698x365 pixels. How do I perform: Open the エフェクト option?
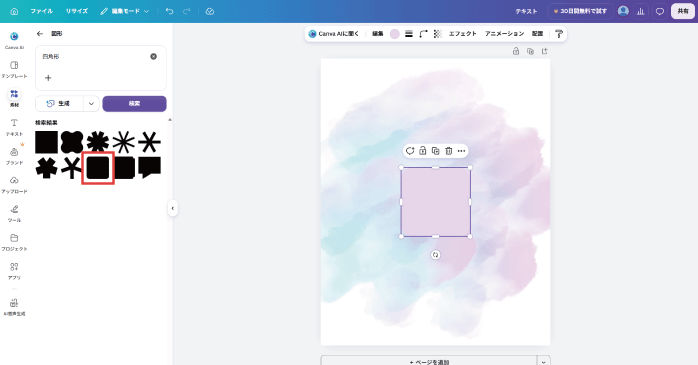pyautogui.click(x=463, y=34)
